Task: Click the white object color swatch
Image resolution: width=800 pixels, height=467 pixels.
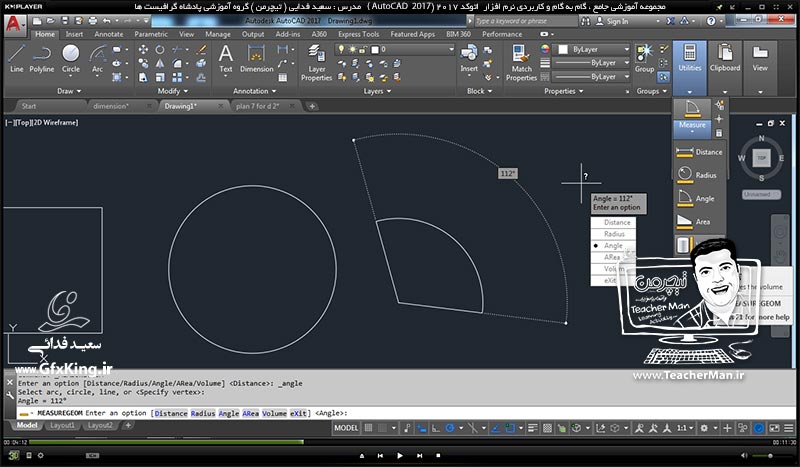Action: point(563,50)
